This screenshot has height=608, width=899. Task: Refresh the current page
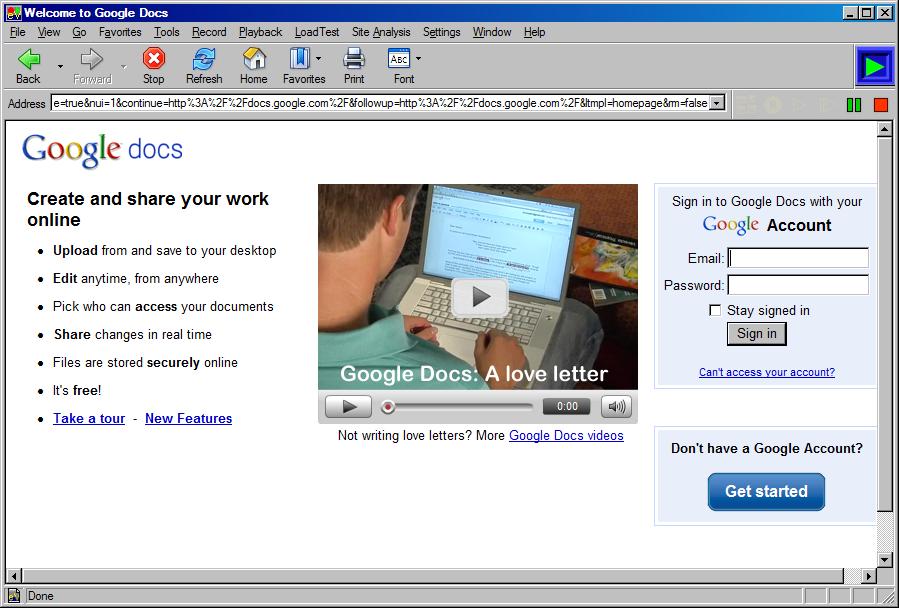click(204, 66)
